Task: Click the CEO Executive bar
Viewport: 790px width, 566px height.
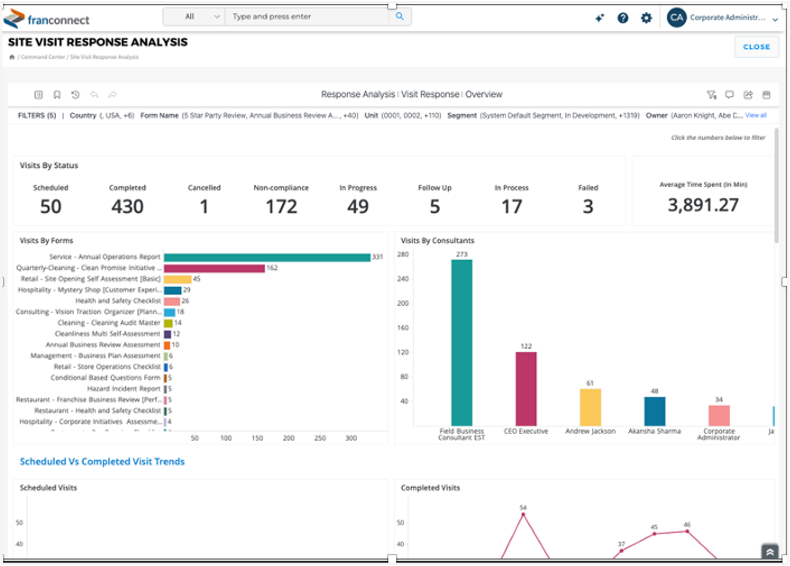Action: click(x=526, y=389)
